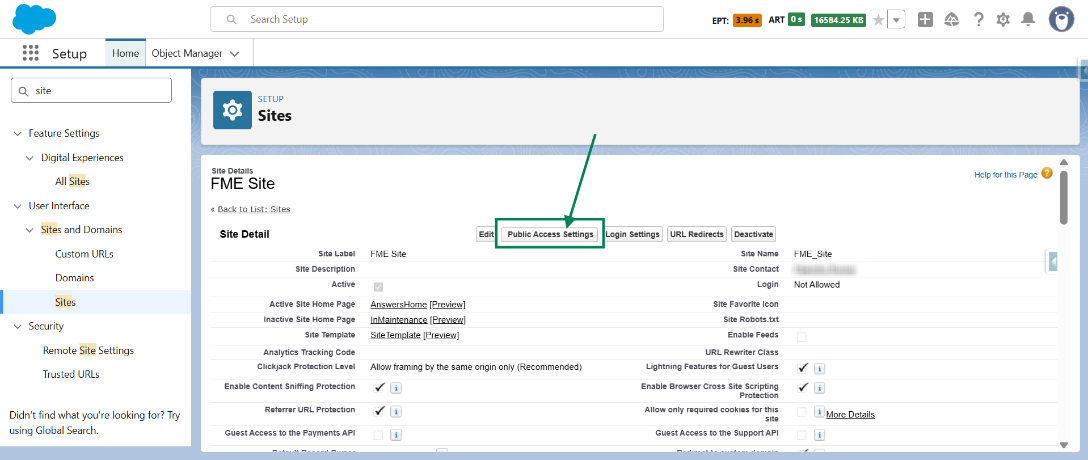This screenshot has width=1088, height=460.
Task: Click the EPT 3.96 s badge
Action: 747,20
